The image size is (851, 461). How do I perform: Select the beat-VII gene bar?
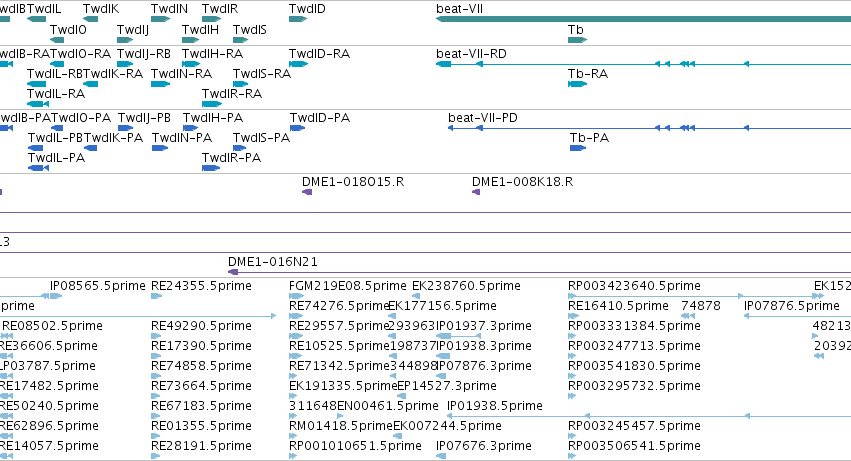(x=643, y=19)
